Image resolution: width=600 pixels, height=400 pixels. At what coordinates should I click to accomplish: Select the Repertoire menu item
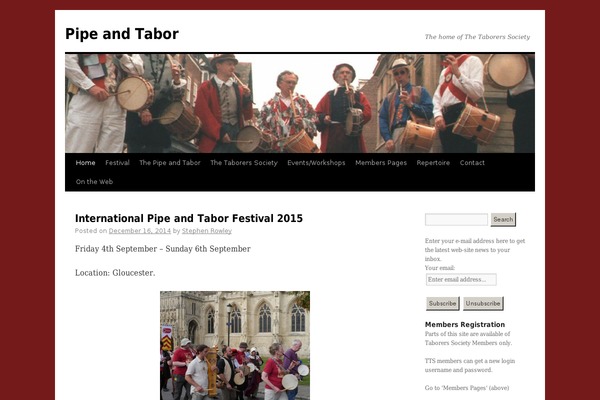click(x=433, y=163)
